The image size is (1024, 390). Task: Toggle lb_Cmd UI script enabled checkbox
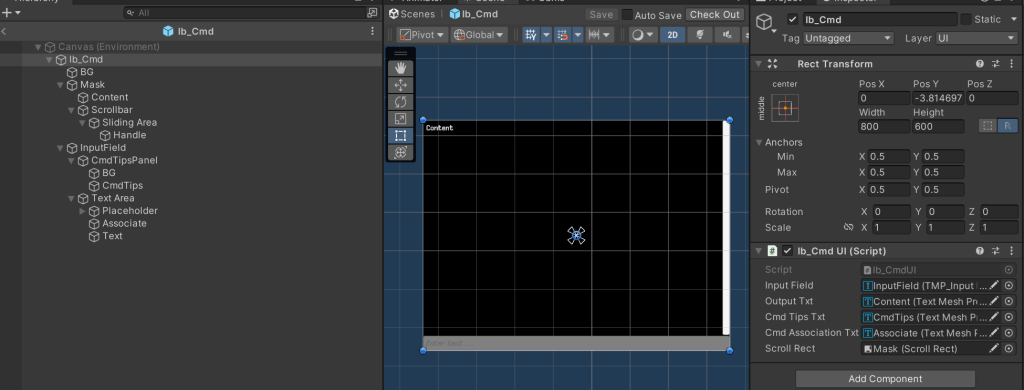788,251
